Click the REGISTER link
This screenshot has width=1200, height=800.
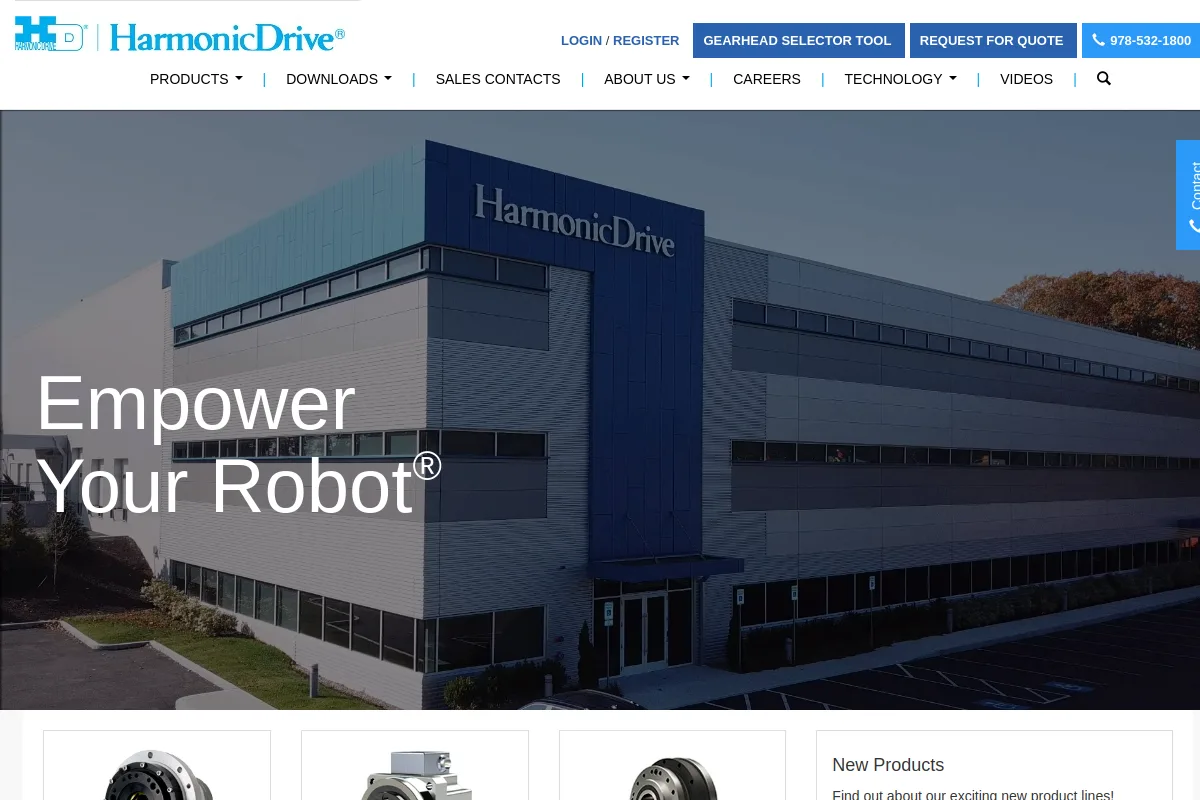(646, 41)
